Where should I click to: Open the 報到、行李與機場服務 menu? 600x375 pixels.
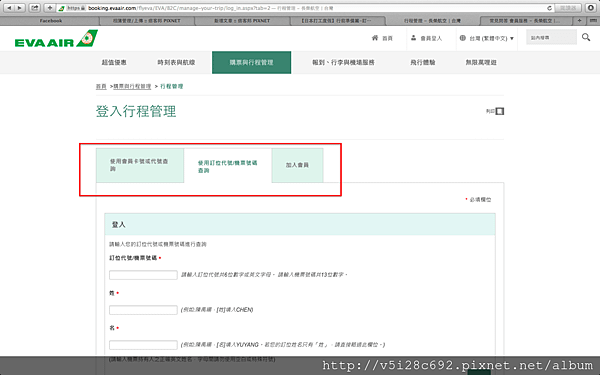(343, 62)
